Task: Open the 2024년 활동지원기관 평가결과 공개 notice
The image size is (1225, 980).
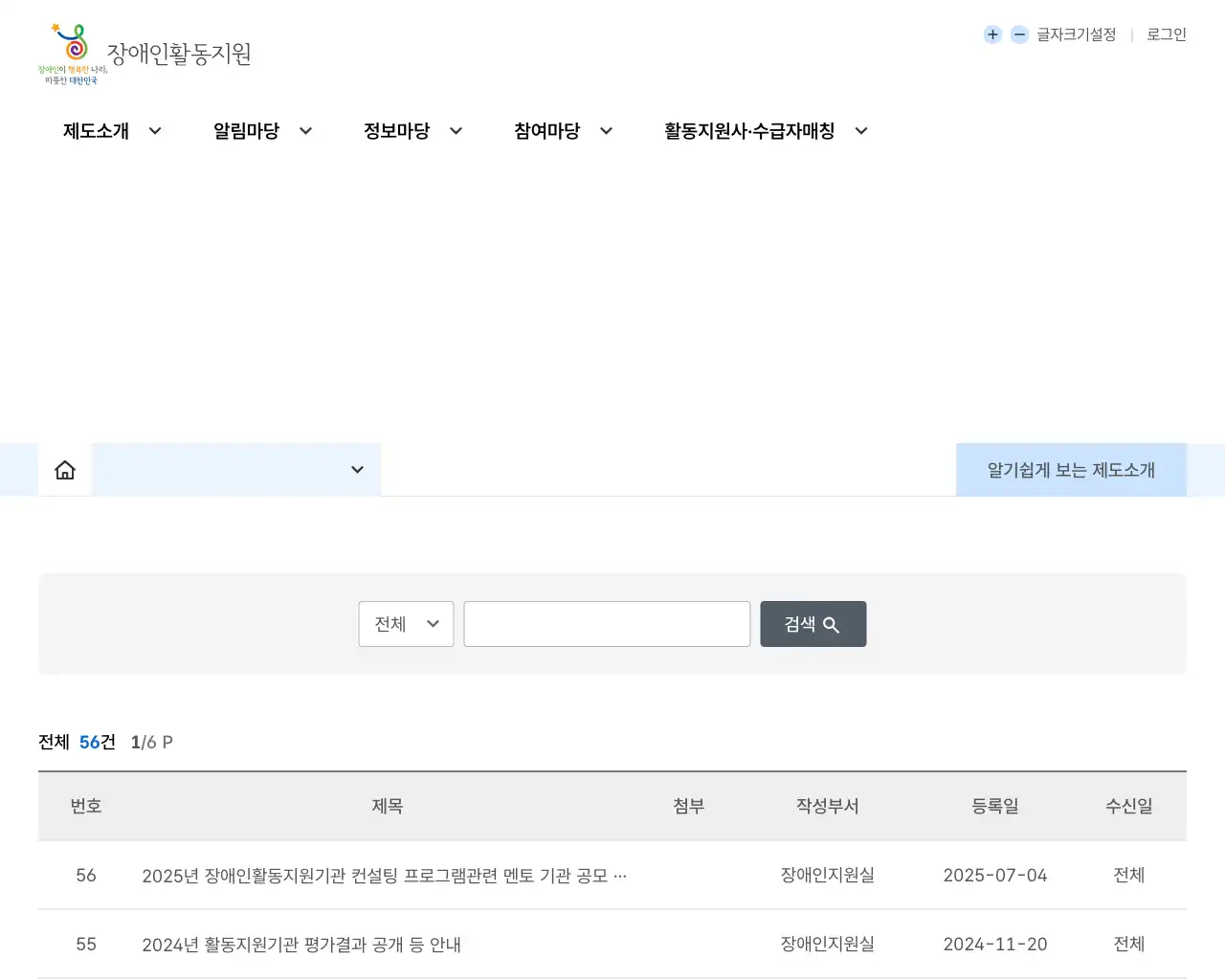Action: click(x=301, y=945)
